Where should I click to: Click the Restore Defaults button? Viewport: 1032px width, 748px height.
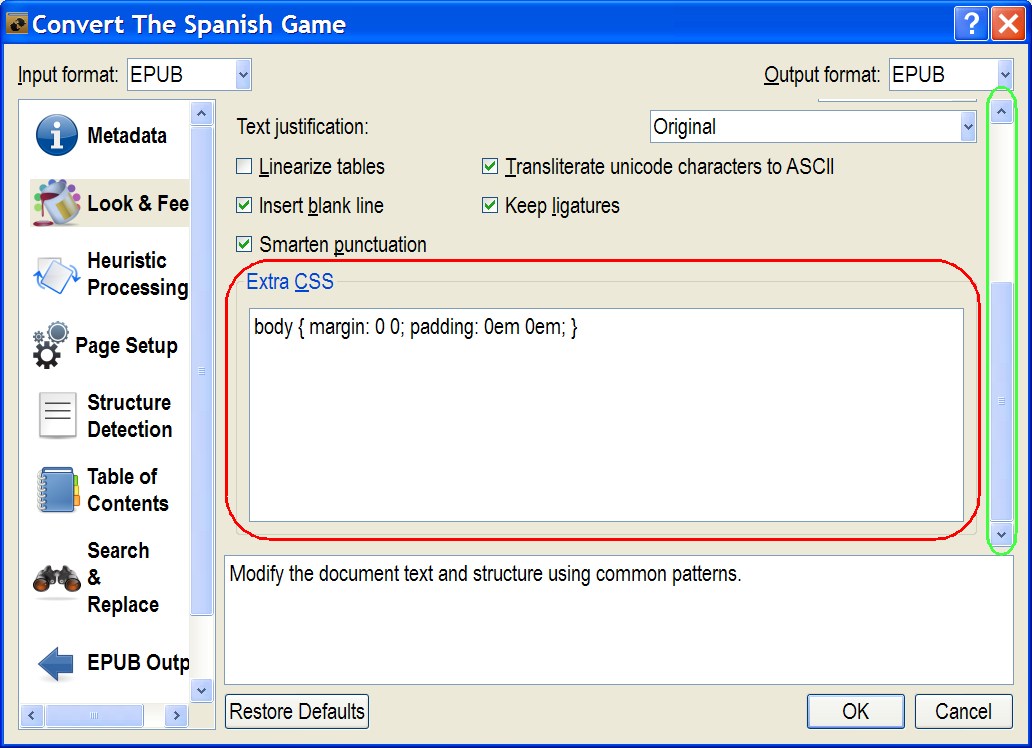[297, 712]
